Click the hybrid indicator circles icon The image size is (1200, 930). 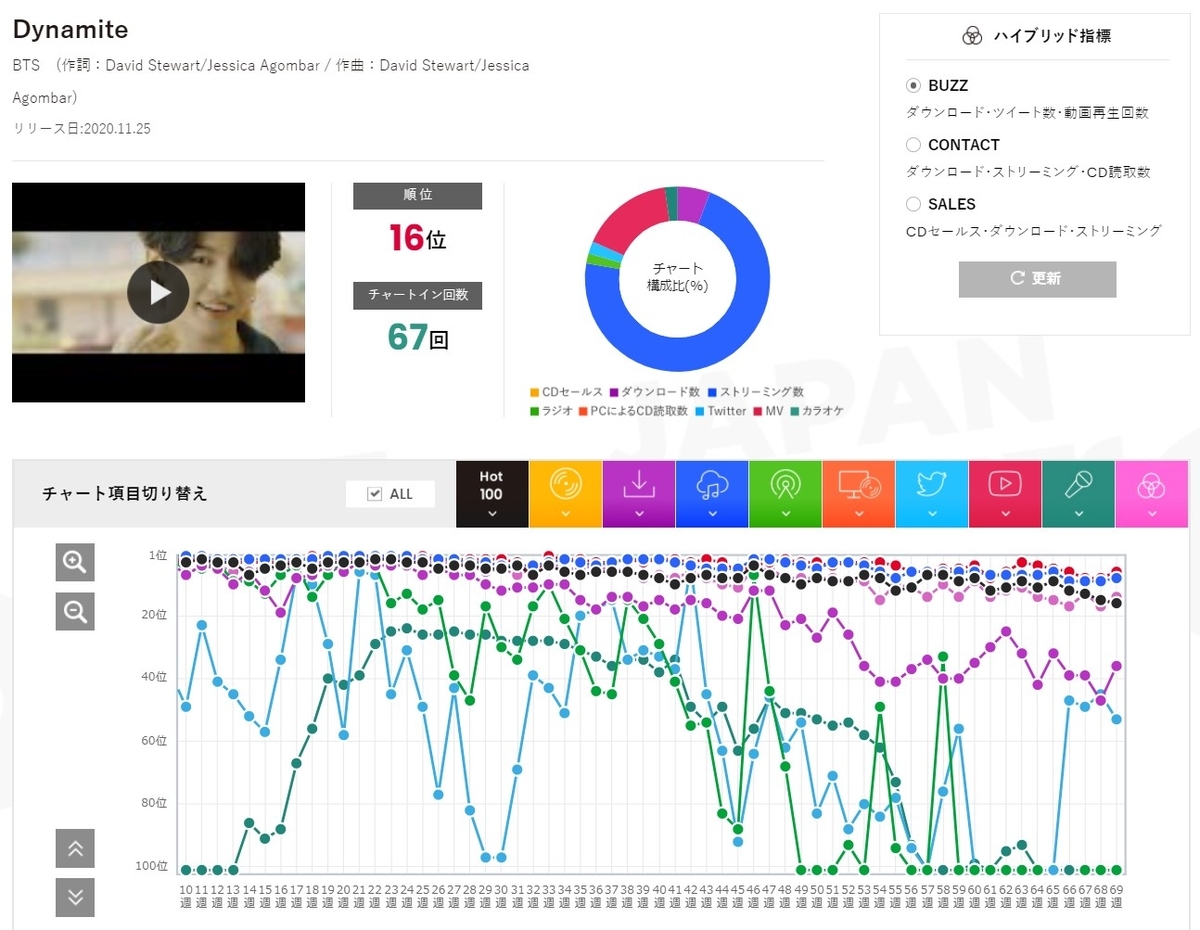971,36
